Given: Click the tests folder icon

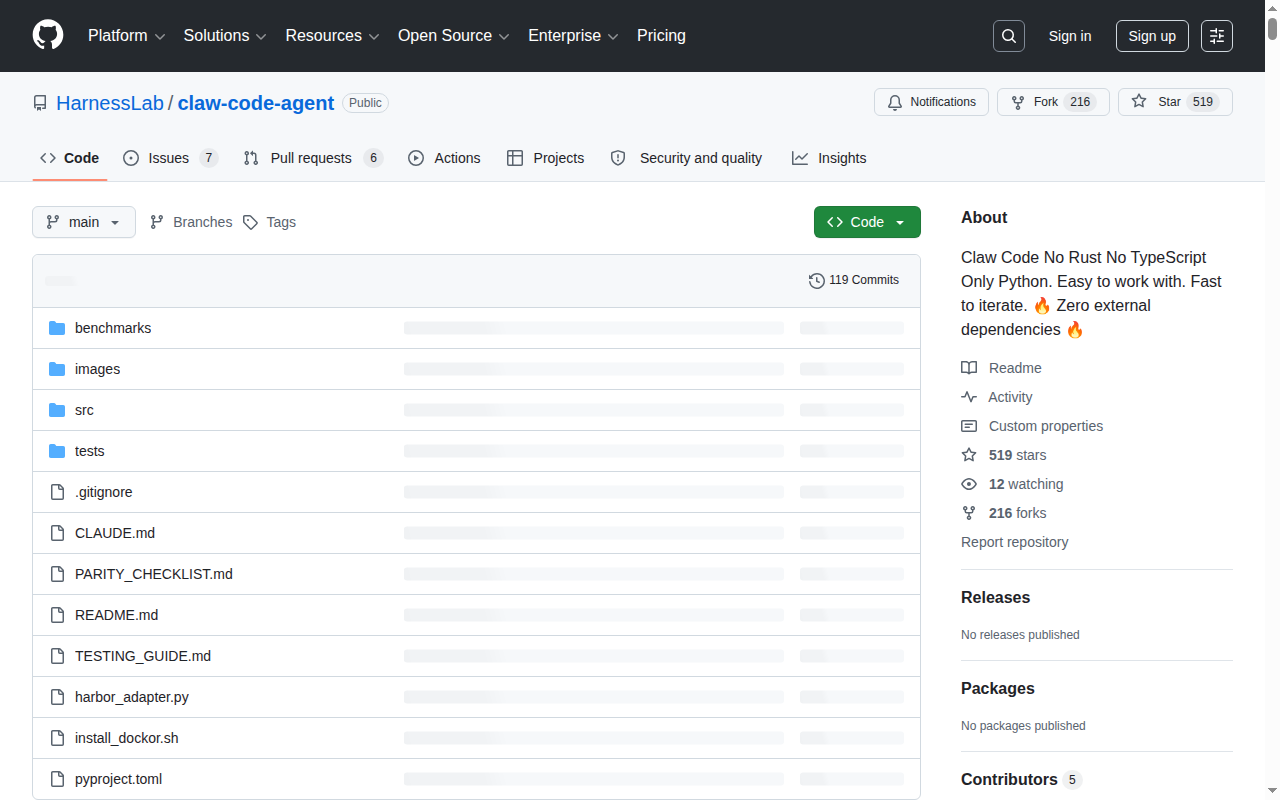Looking at the screenshot, I should 57,451.
